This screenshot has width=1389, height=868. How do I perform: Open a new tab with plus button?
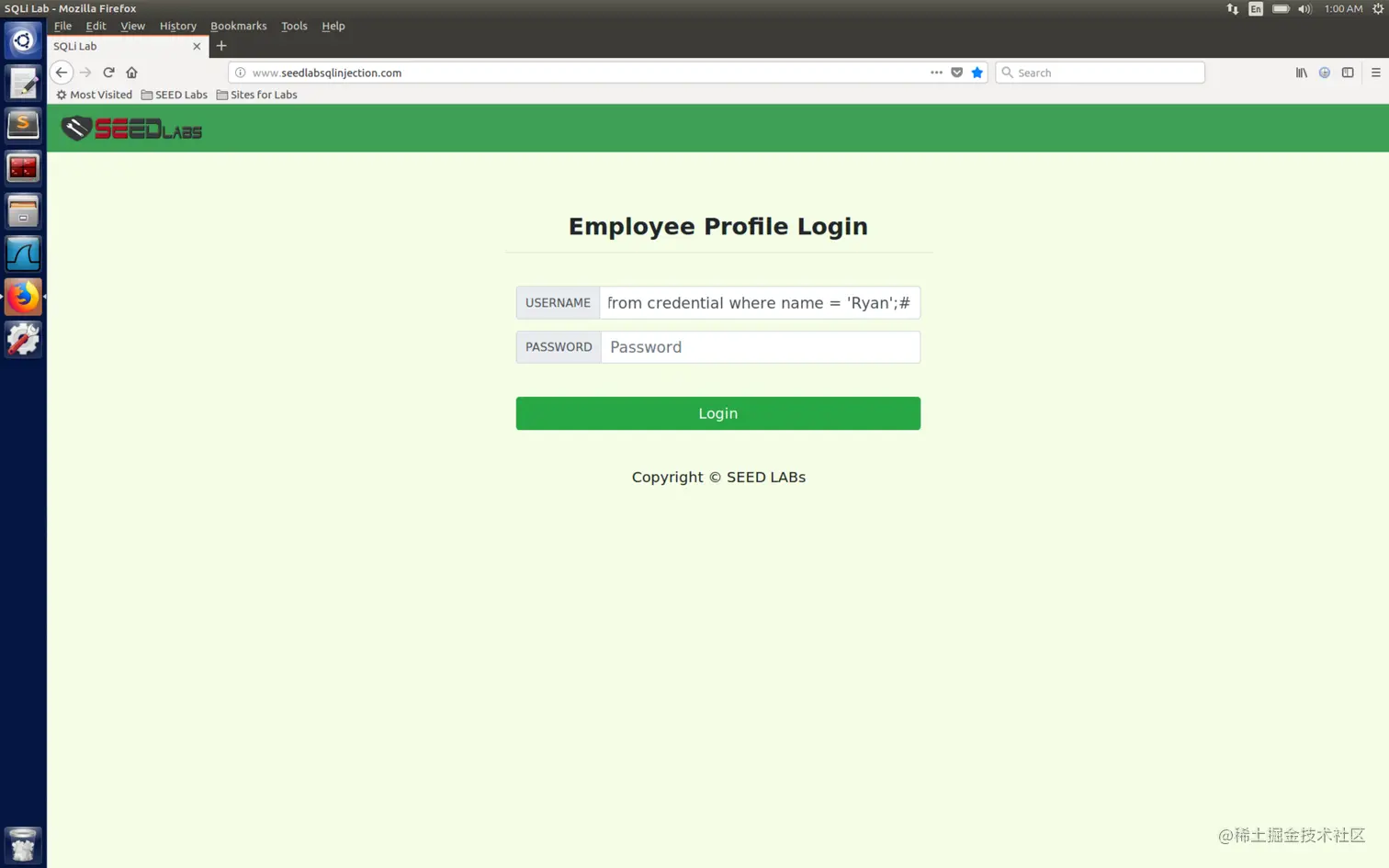(221, 46)
